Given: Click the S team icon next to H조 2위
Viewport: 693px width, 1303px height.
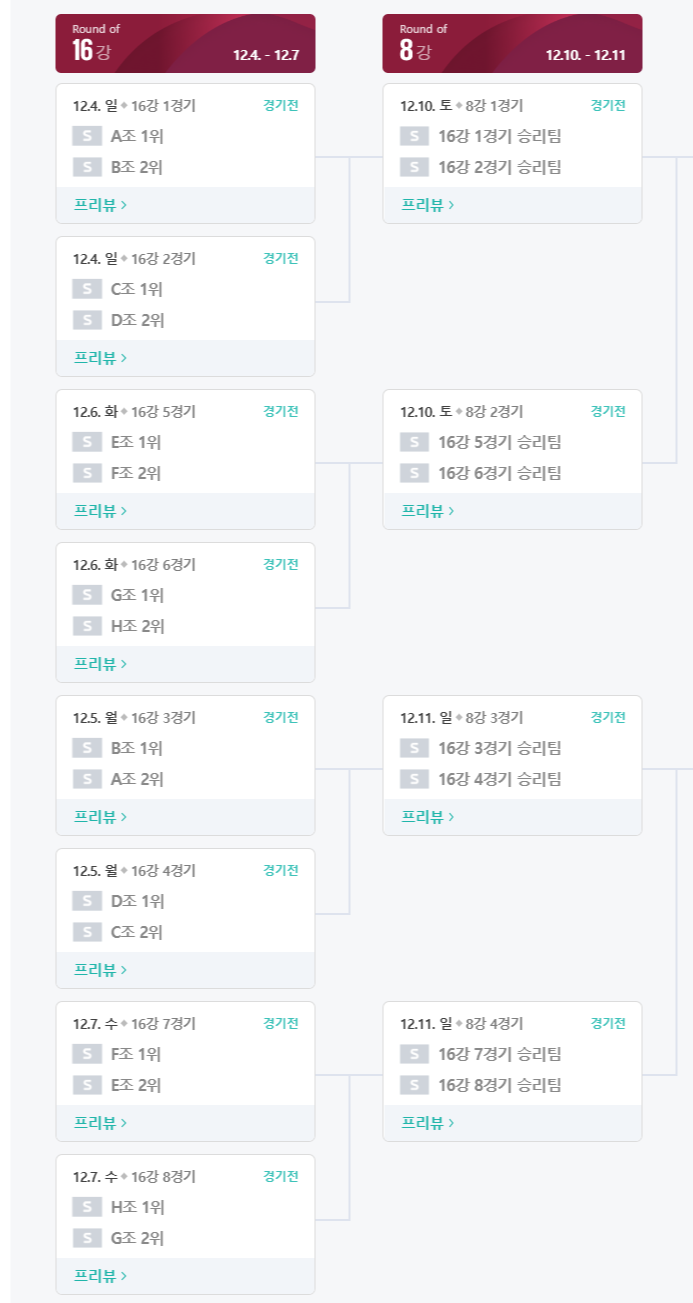Looking at the screenshot, I should (87, 626).
